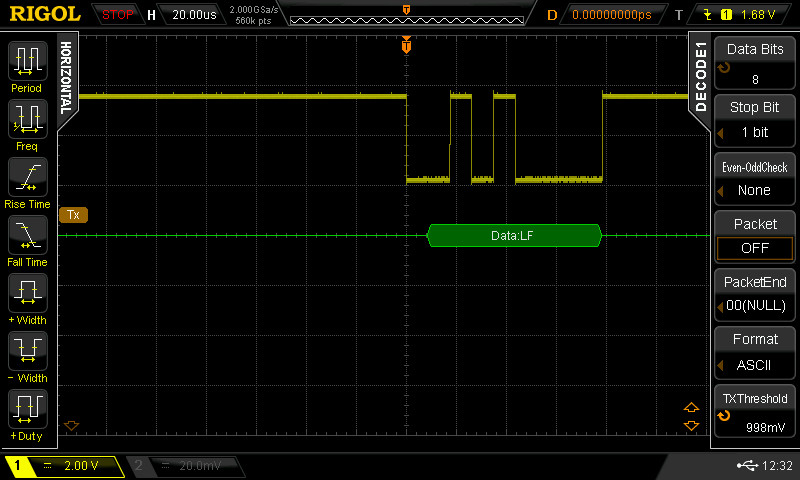Change the PacketEnd 00(NULL) option
The height and width of the screenshot is (480, 800).
pyautogui.click(x=755, y=295)
